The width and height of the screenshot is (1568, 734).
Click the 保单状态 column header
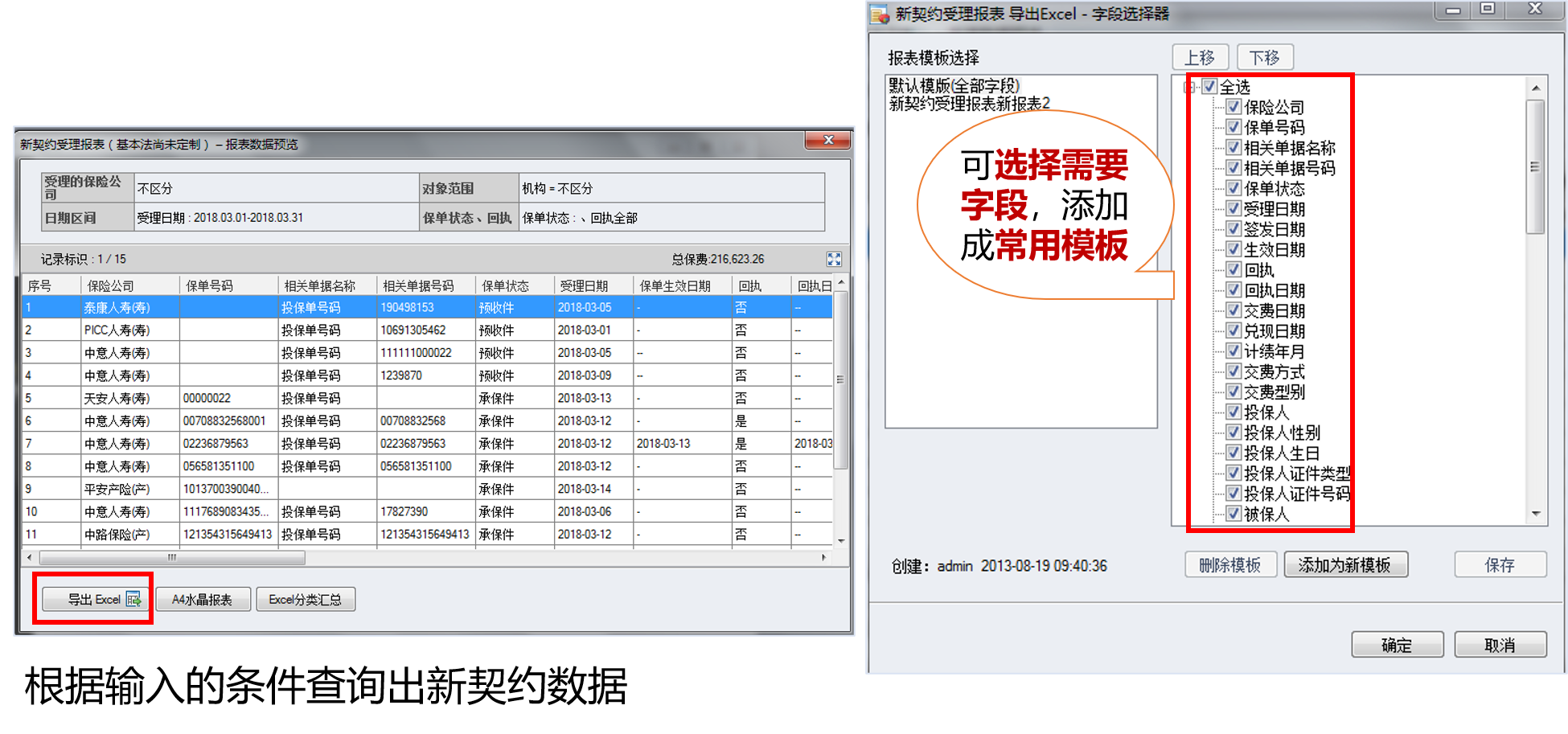[x=505, y=285]
